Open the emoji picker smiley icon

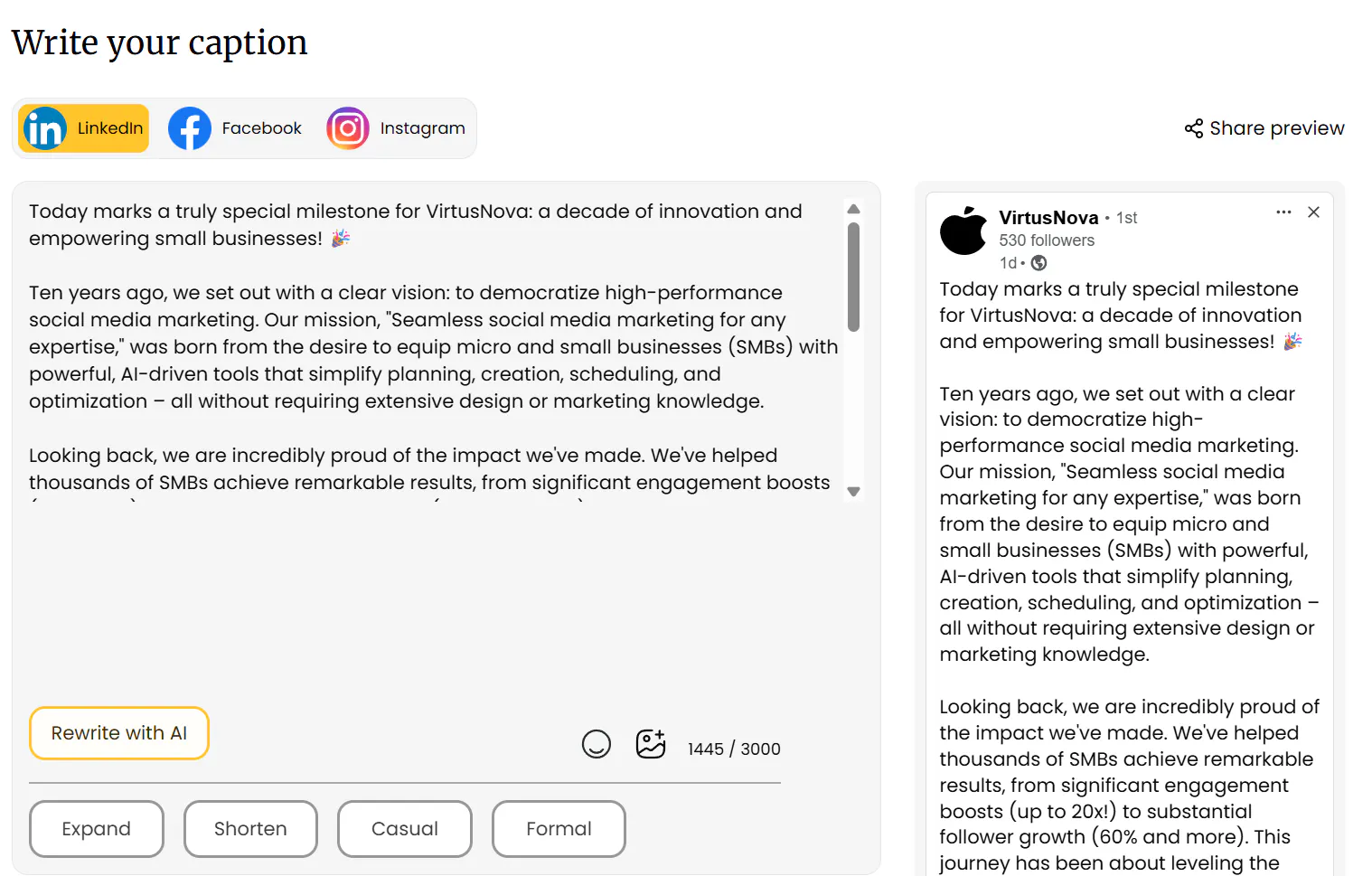(x=597, y=744)
